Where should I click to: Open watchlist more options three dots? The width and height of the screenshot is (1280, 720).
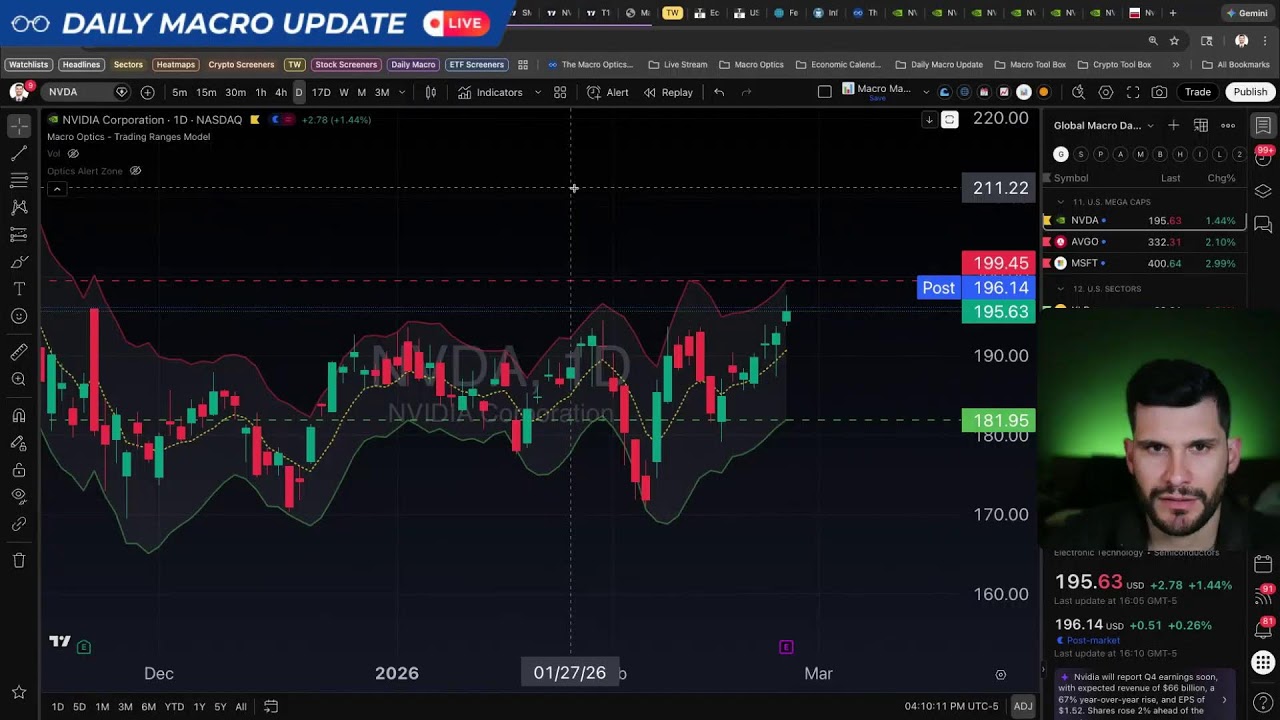[1227, 125]
